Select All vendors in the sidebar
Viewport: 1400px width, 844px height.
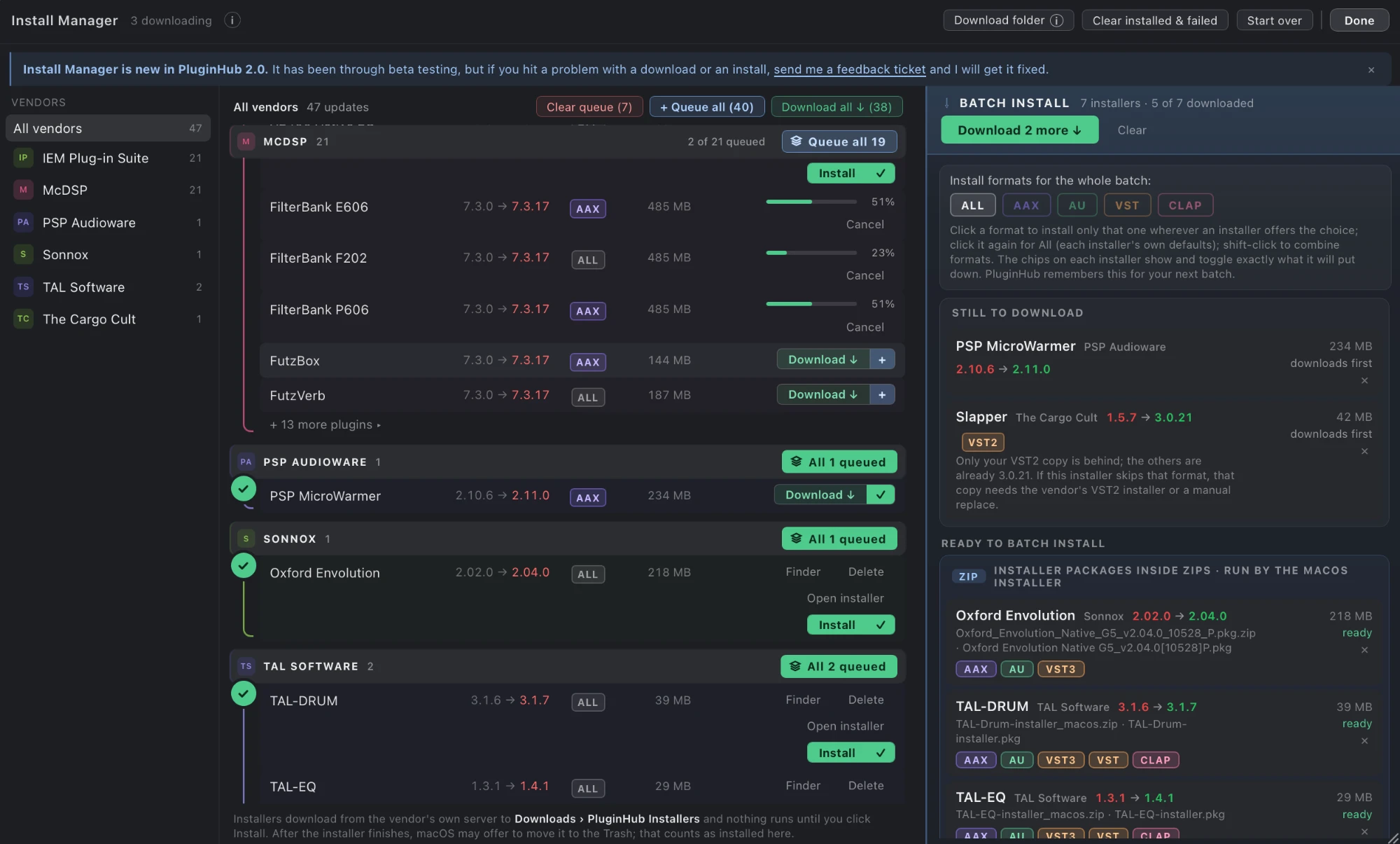pyautogui.click(x=108, y=128)
